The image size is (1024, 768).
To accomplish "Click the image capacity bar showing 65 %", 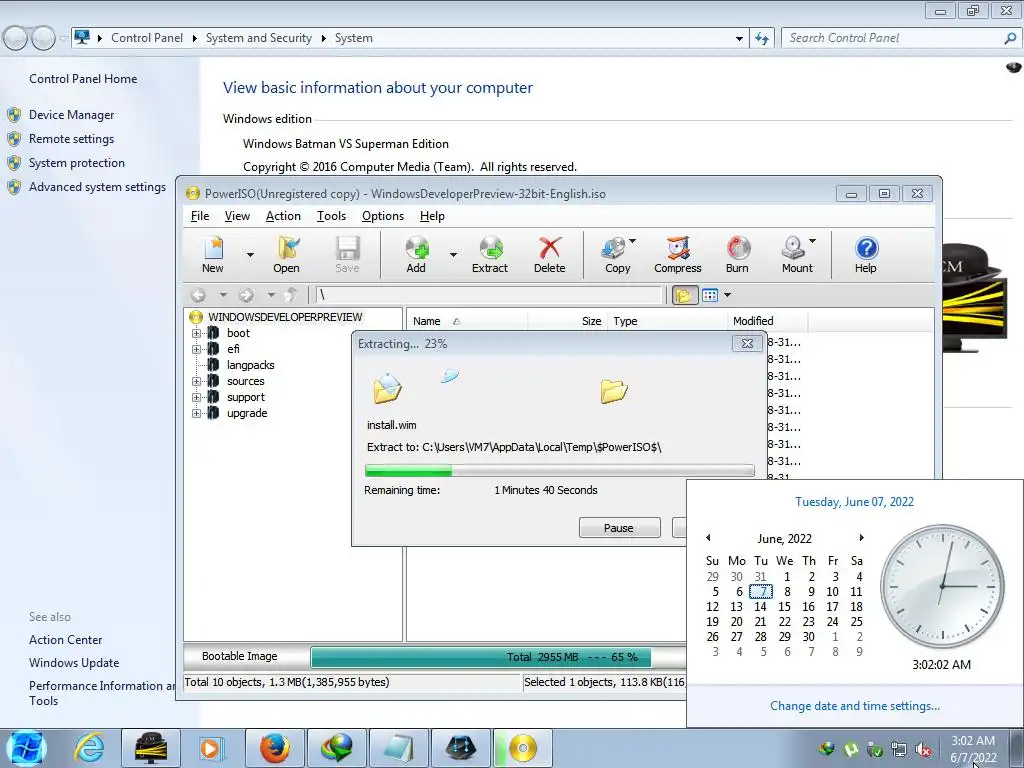I will click(x=498, y=657).
